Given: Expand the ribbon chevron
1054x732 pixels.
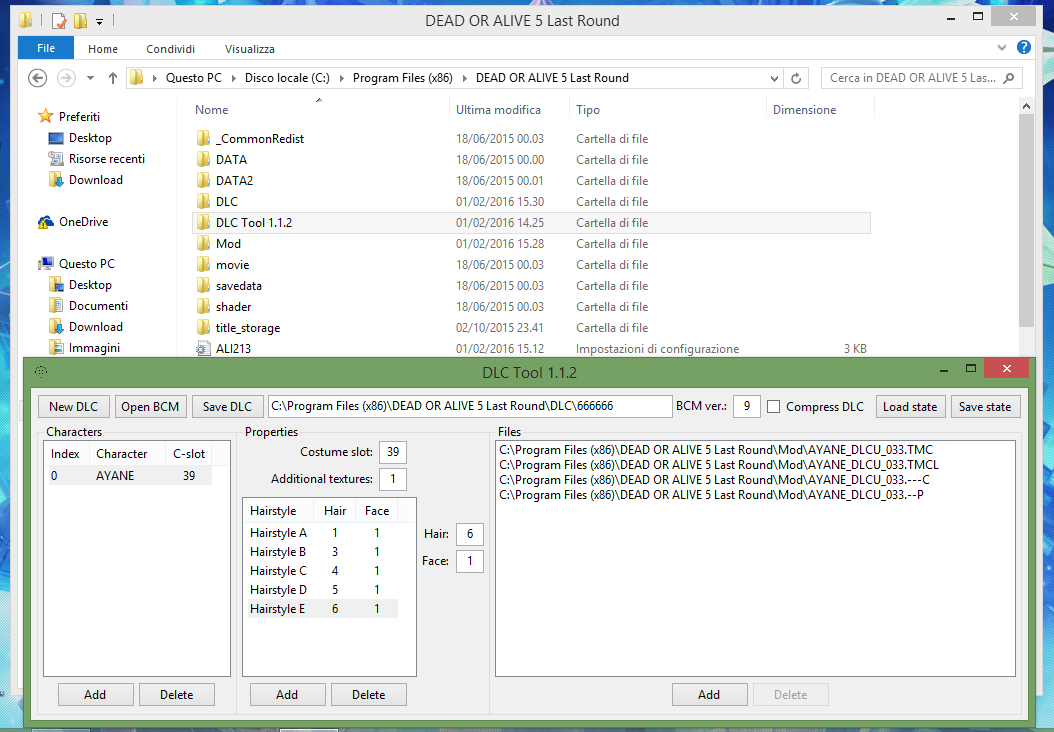Looking at the screenshot, I should pos(1002,48).
